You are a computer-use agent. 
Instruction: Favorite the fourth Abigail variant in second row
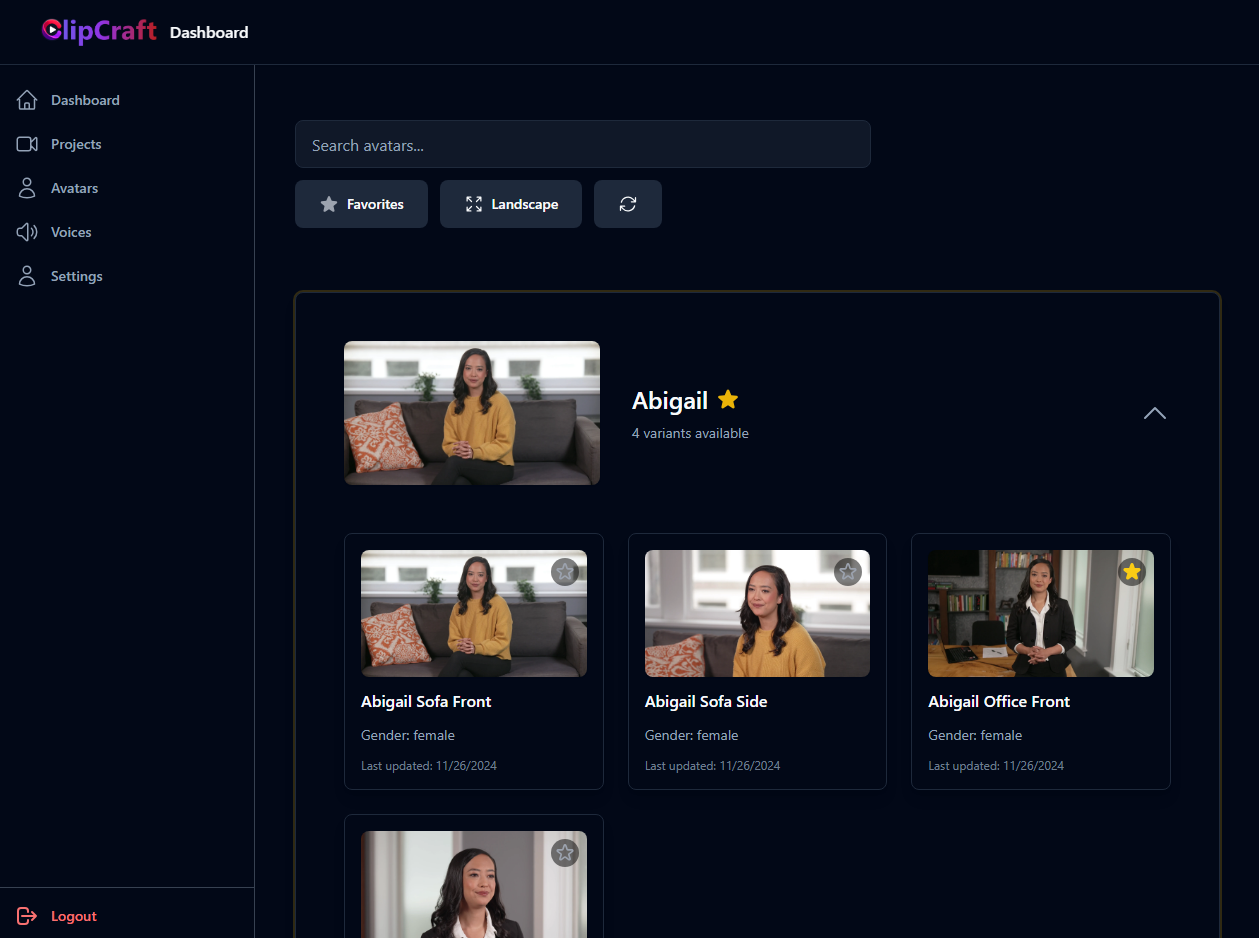pos(565,853)
